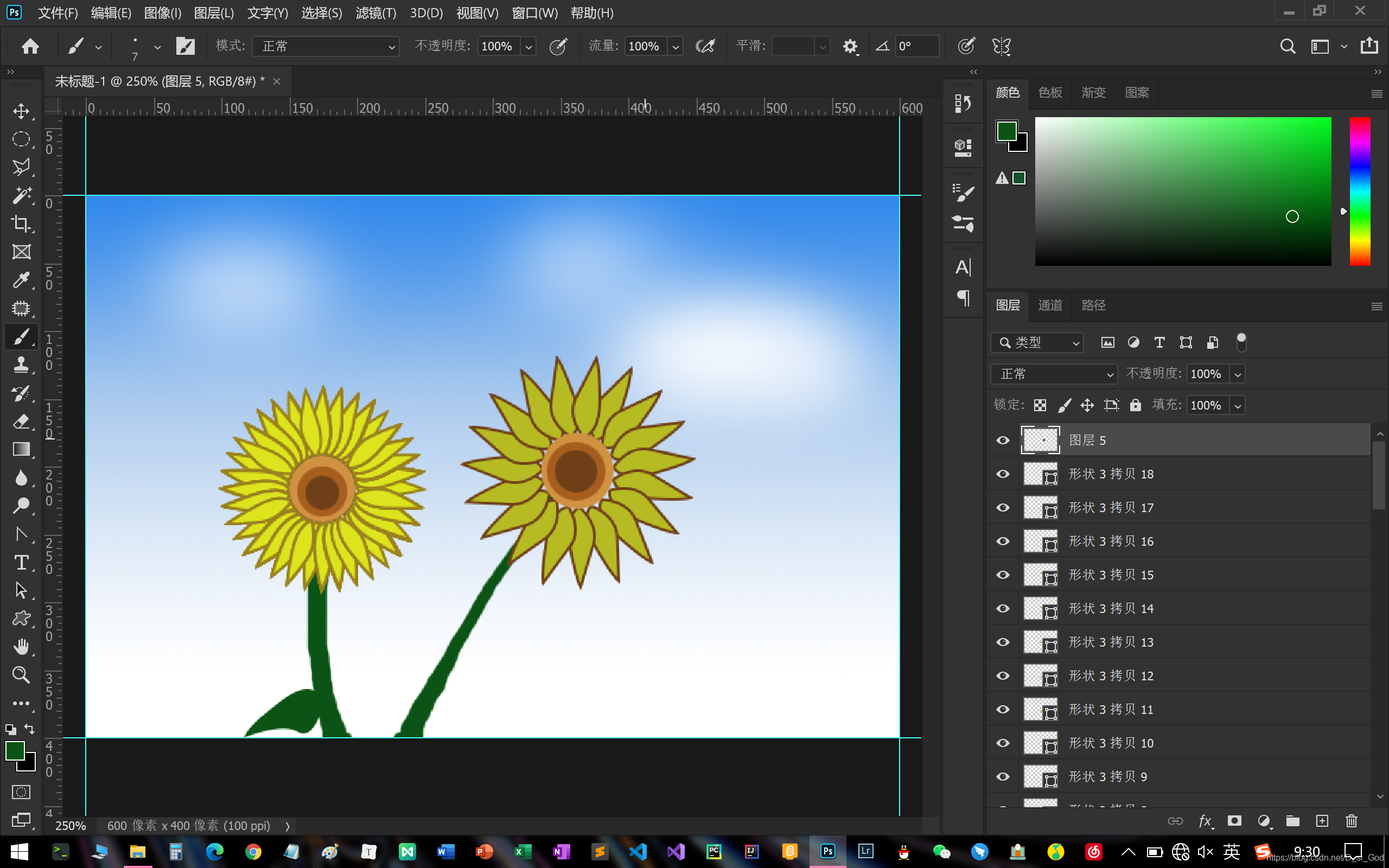Open the search magnifier in options bar
Image resolution: width=1389 pixels, height=868 pixels.
1288,46
